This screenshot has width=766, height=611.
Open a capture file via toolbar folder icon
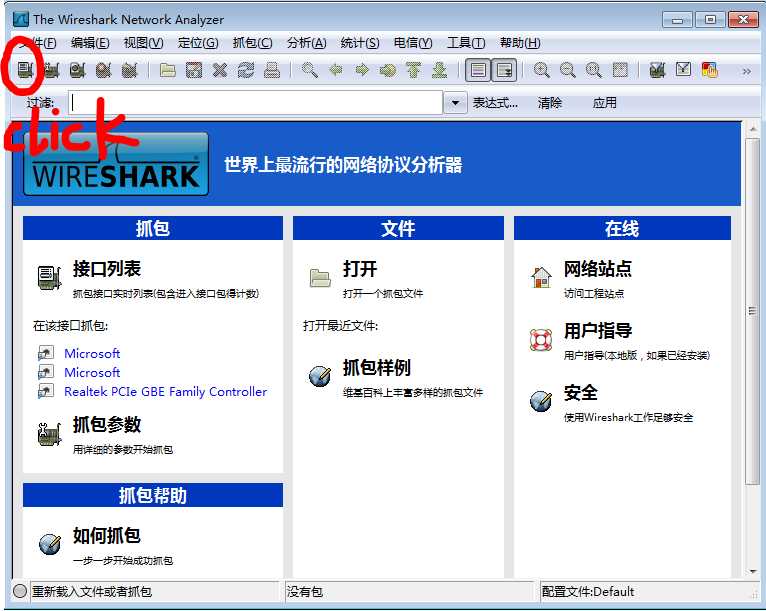tap(168, 70)
